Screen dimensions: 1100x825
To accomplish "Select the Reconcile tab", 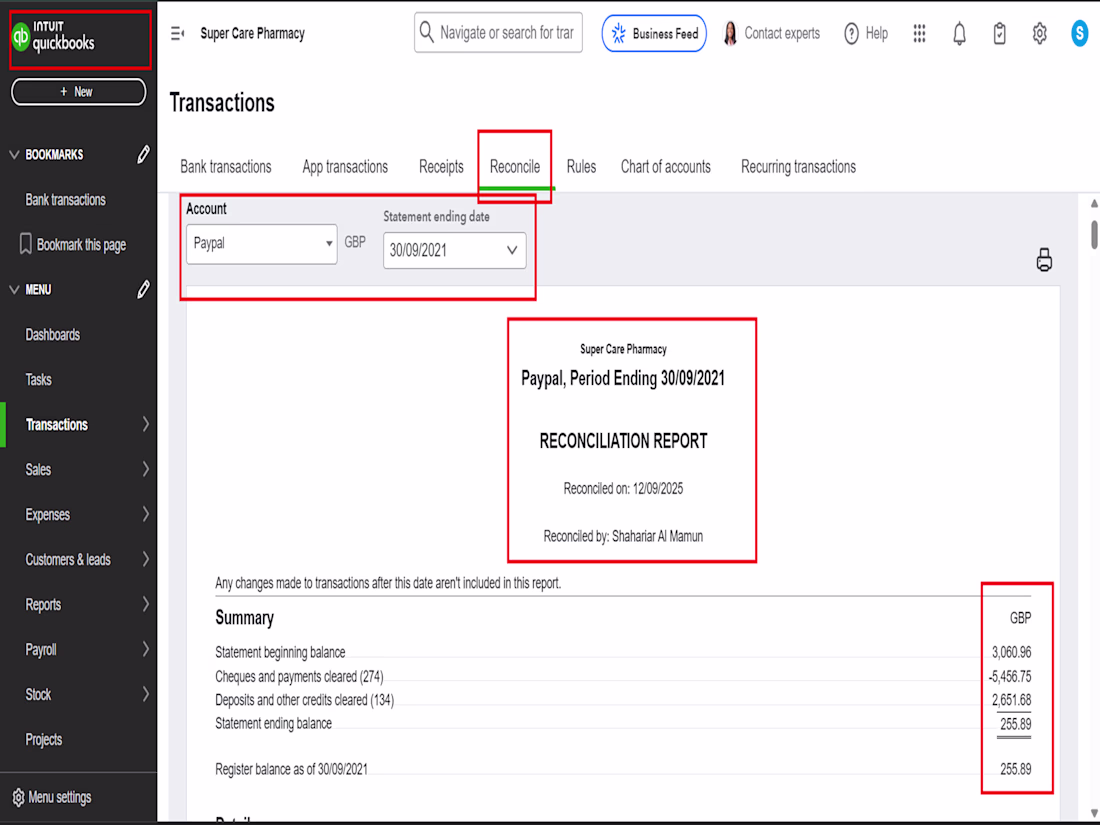I will tap(515, 166).
